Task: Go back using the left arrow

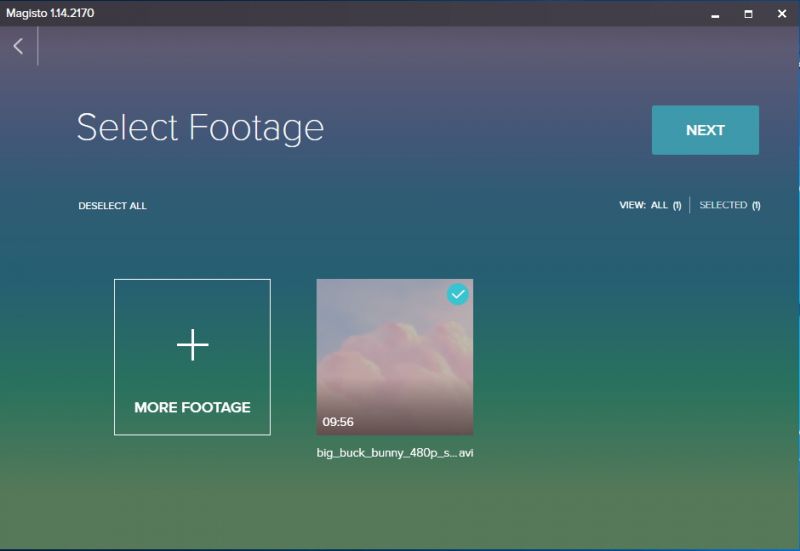Action: 18,46
